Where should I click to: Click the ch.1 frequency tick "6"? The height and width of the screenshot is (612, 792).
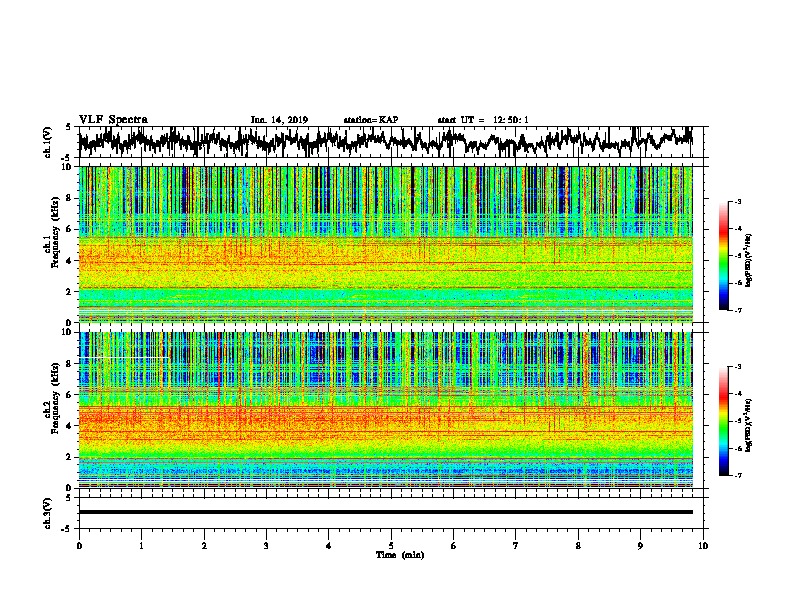pyautogui.click(x=70, y=229)
